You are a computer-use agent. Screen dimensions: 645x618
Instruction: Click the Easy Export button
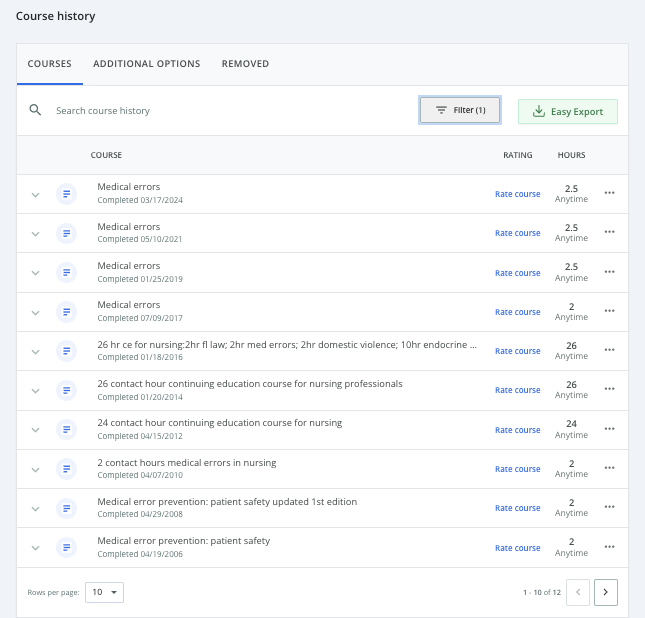point(567,111)
